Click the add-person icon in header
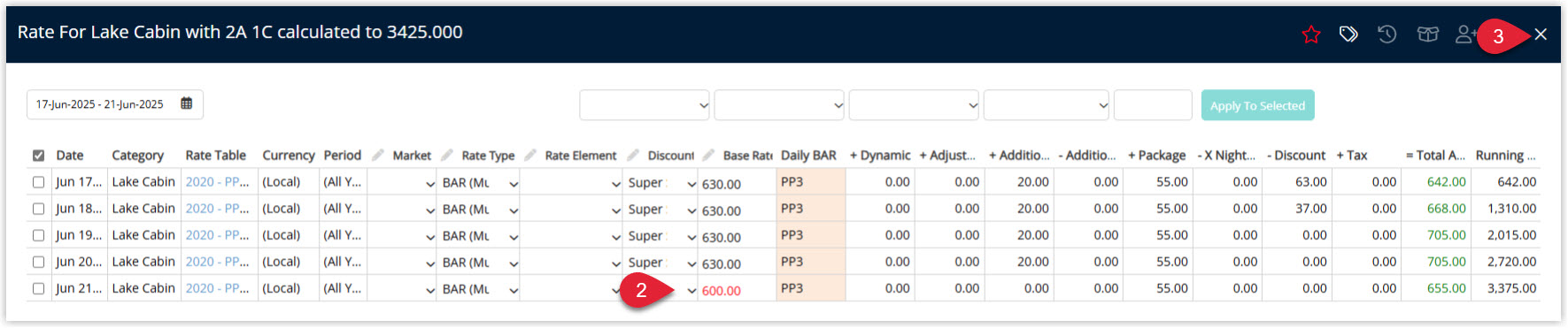 point(1465,34)
